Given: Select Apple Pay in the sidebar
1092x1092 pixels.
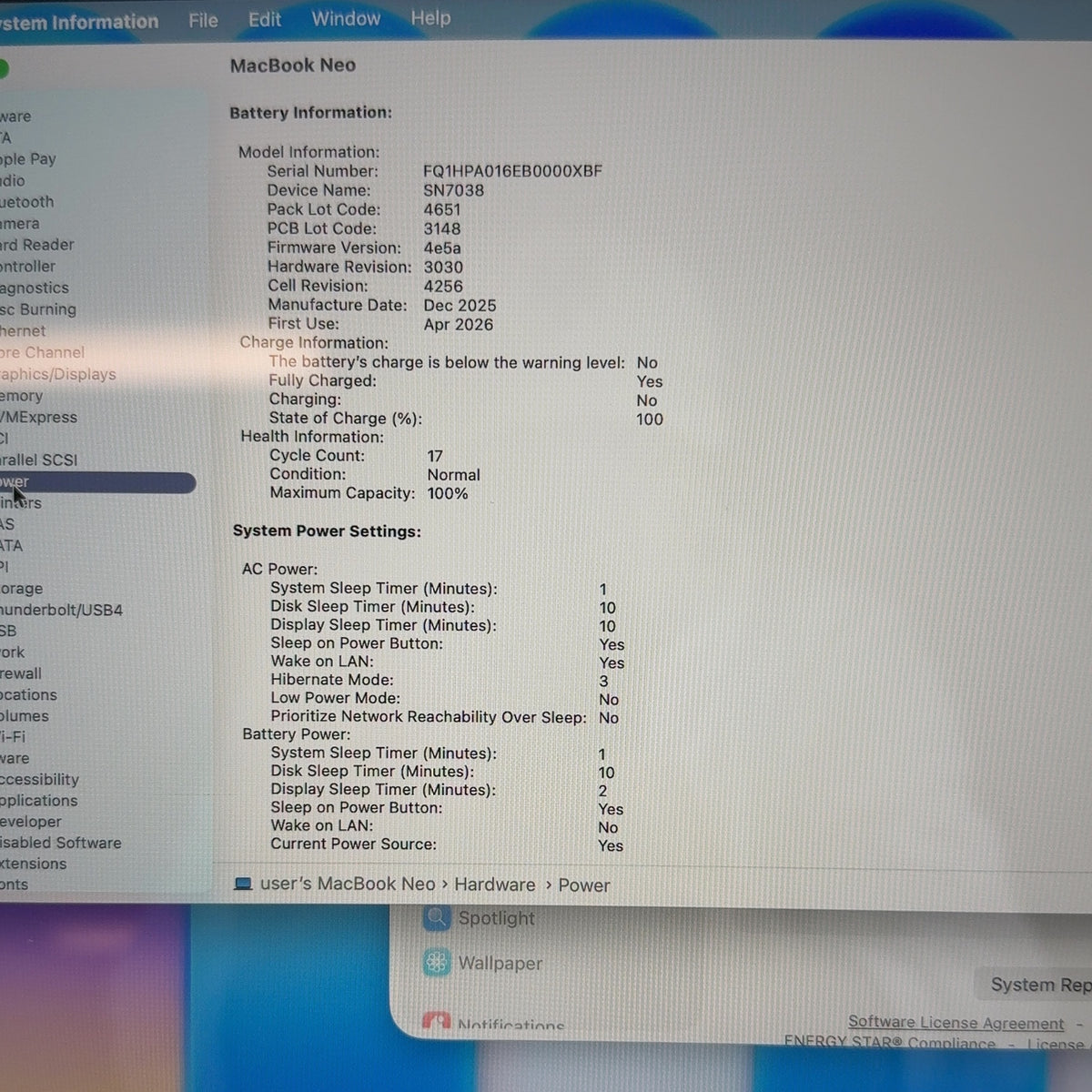Looking at the screenshot, I should tap(28, 159).
